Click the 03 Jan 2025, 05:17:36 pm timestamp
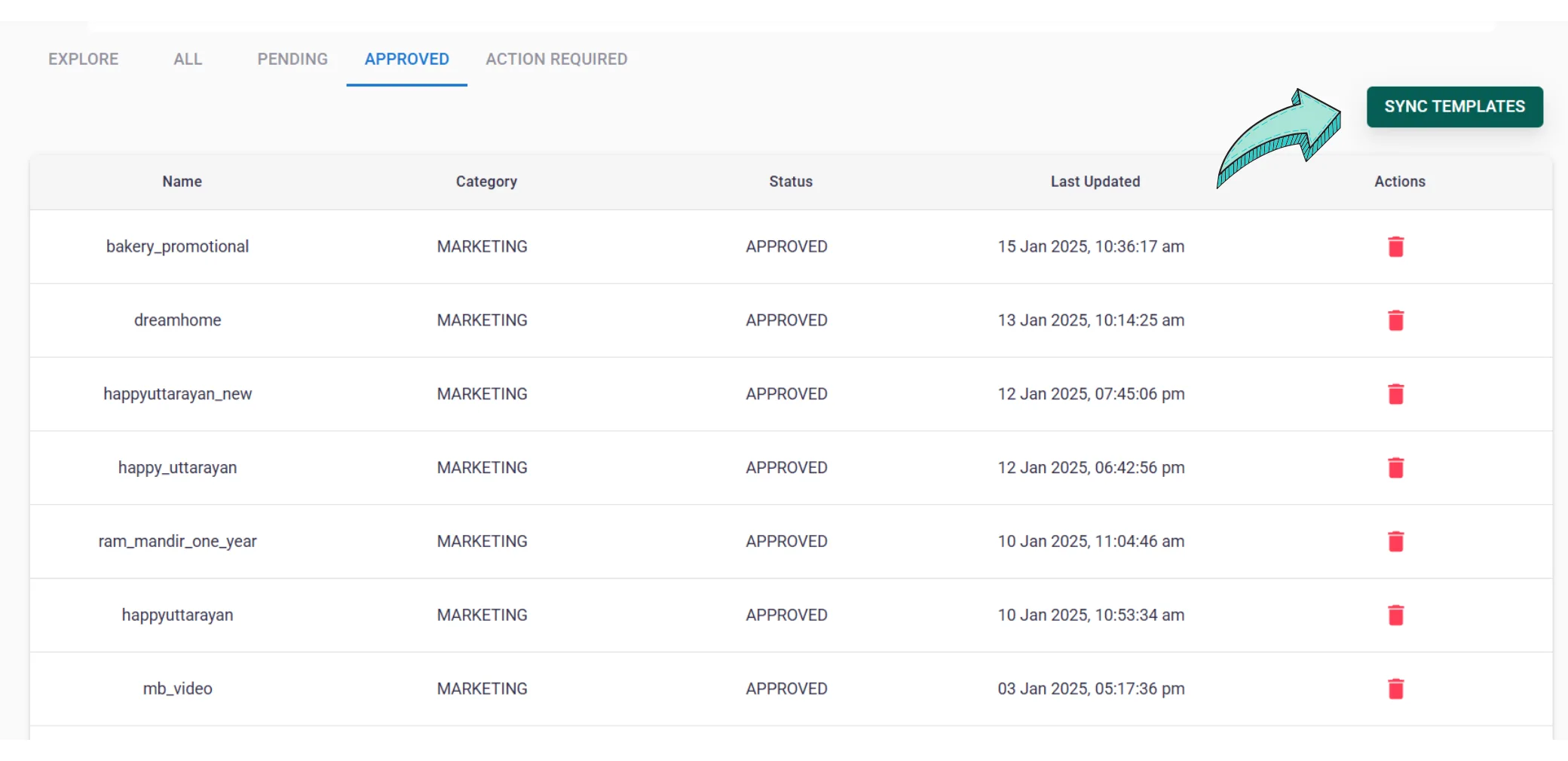The height and width of the screenshot is (761, 1568). click(1091, 689)
